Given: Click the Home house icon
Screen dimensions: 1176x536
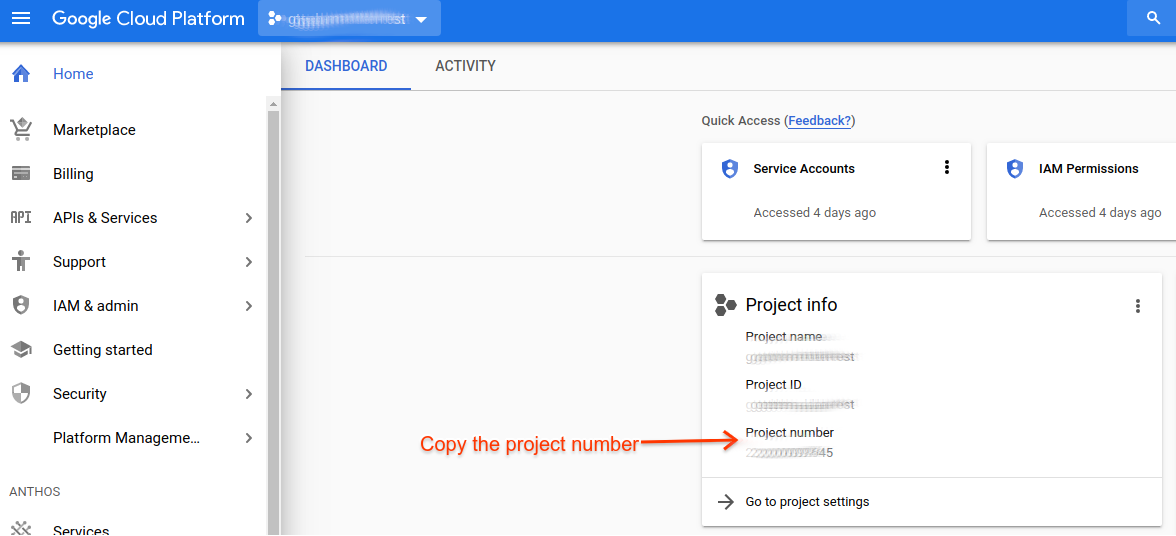Looking at the screenshot, I should click(21, 74).
